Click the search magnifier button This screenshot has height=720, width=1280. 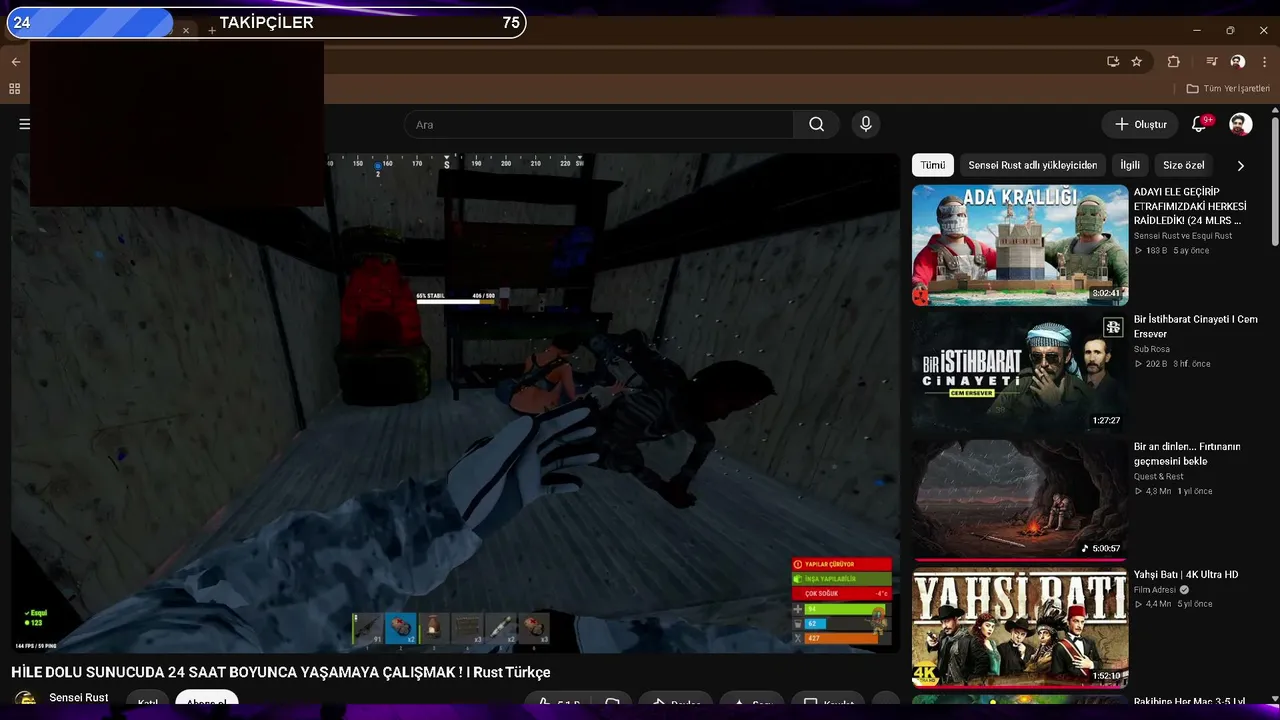coord(817,124)
